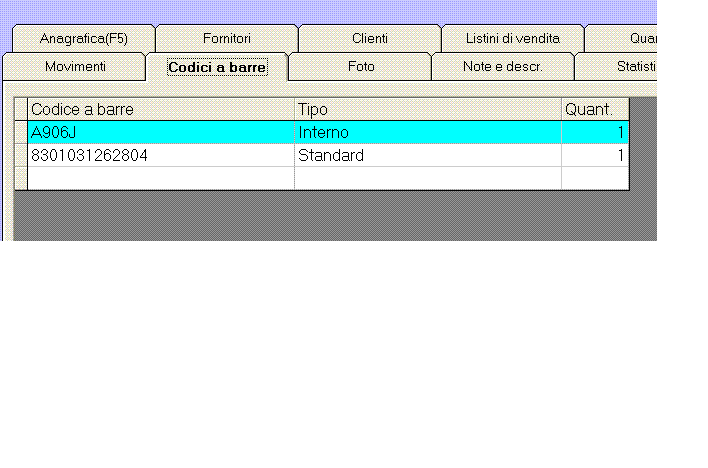Open the Listini di vendita tab
This screenshot has width=708, height=468.
[512, 38]
